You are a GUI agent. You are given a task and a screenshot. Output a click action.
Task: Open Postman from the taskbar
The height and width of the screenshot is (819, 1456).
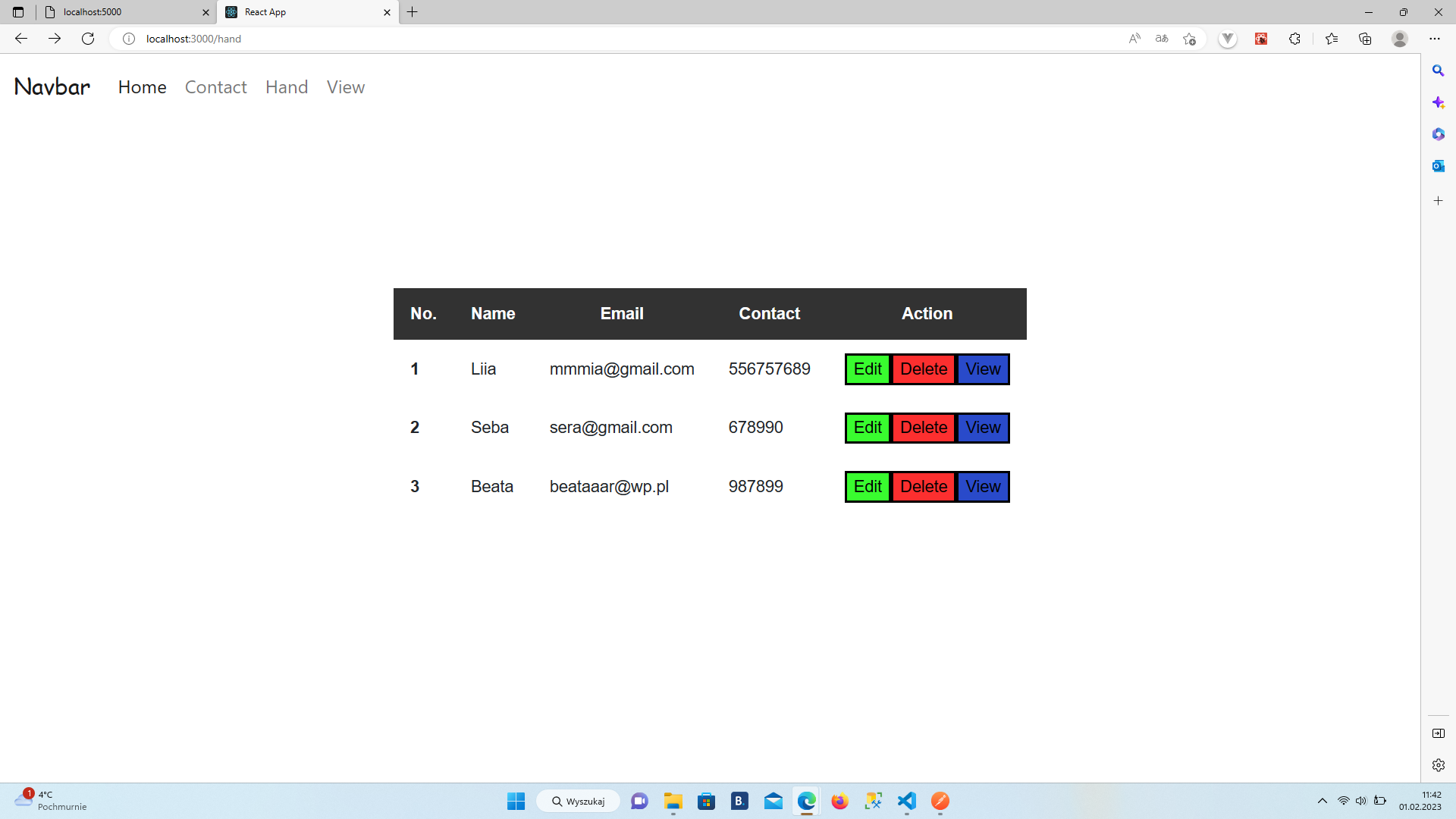(940, 802)
